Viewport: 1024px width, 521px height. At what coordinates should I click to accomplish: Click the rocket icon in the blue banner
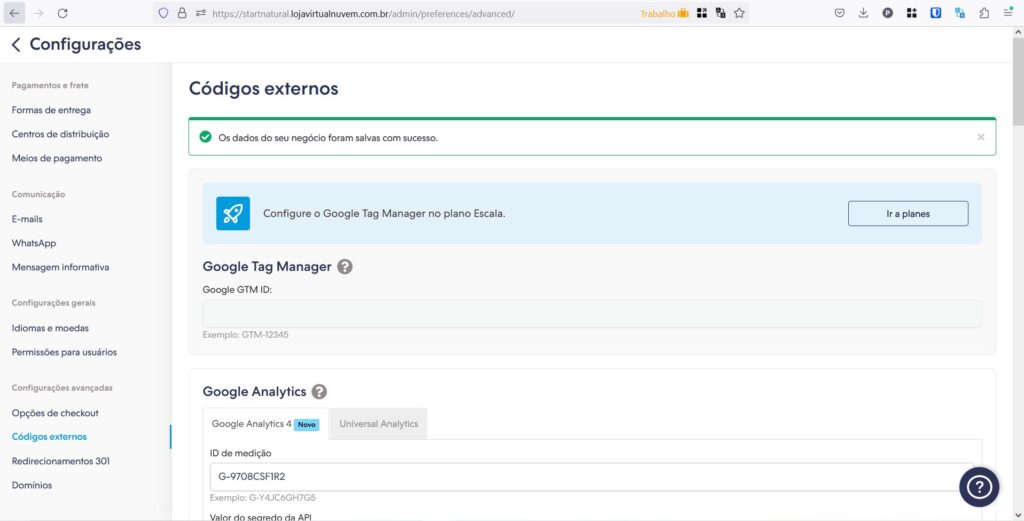(233, 213)
